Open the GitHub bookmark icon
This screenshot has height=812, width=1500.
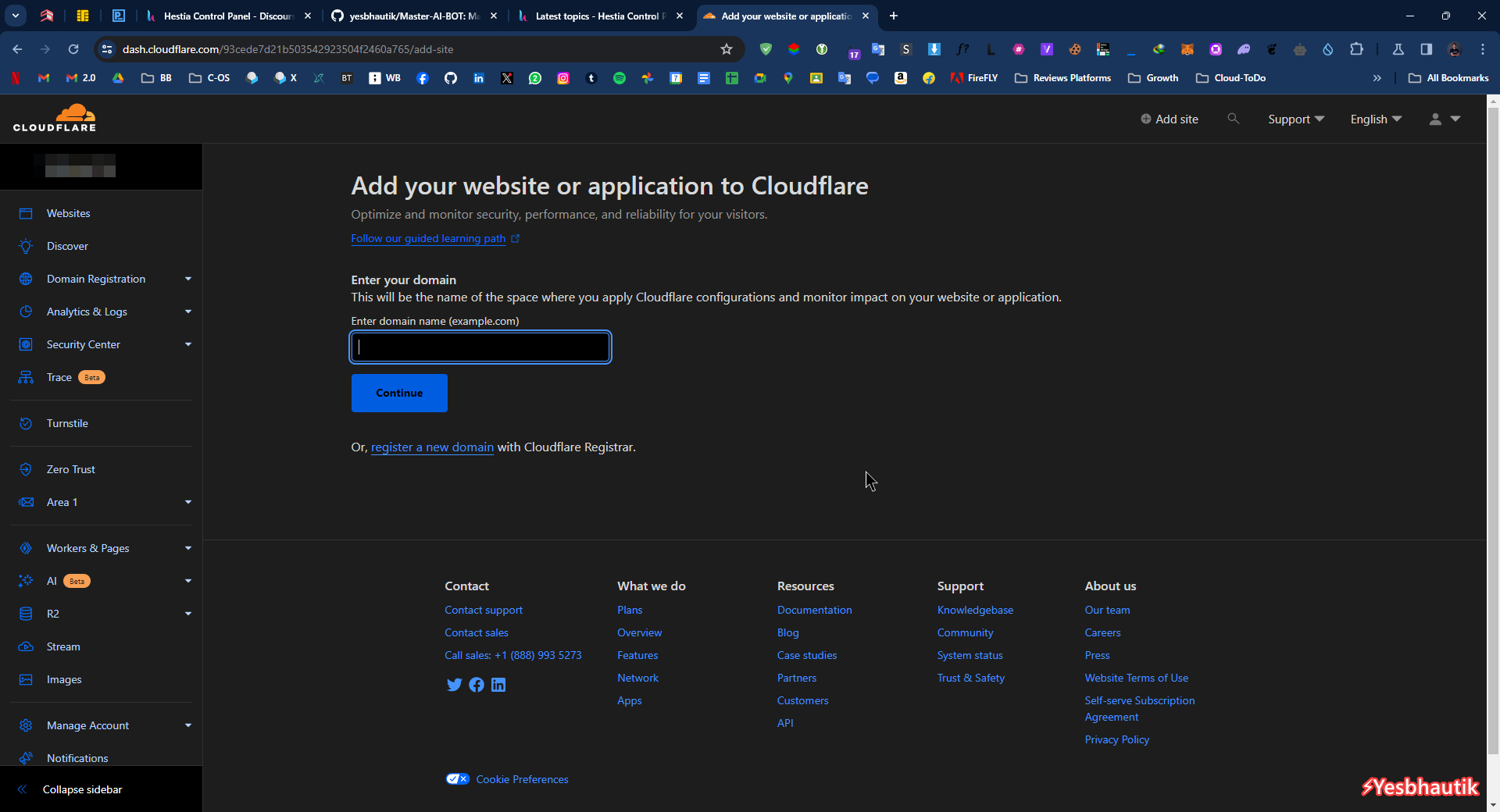point(451,78)
